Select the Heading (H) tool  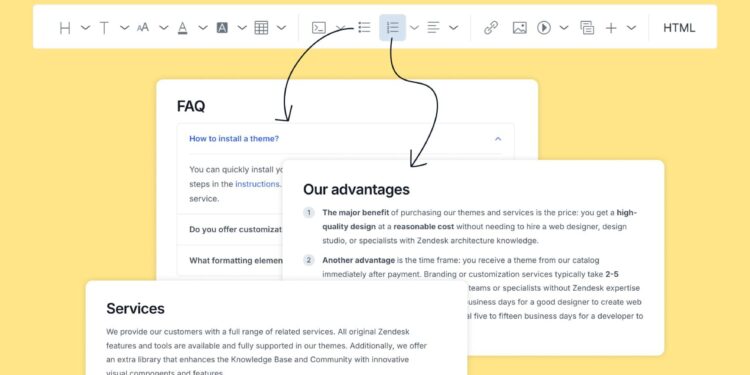click(65, 28)
